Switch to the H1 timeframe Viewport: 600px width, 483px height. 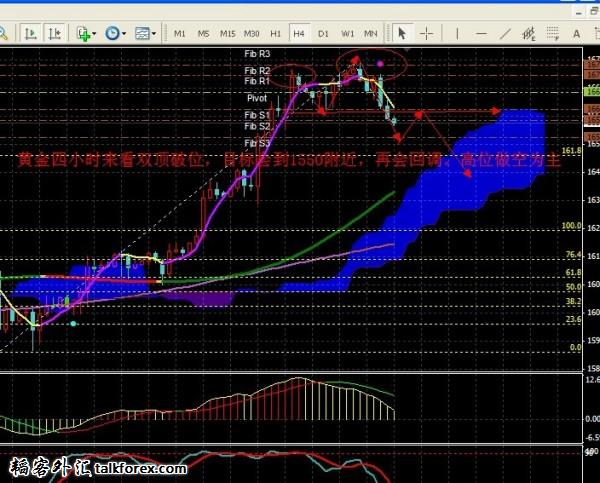(275, 34)
